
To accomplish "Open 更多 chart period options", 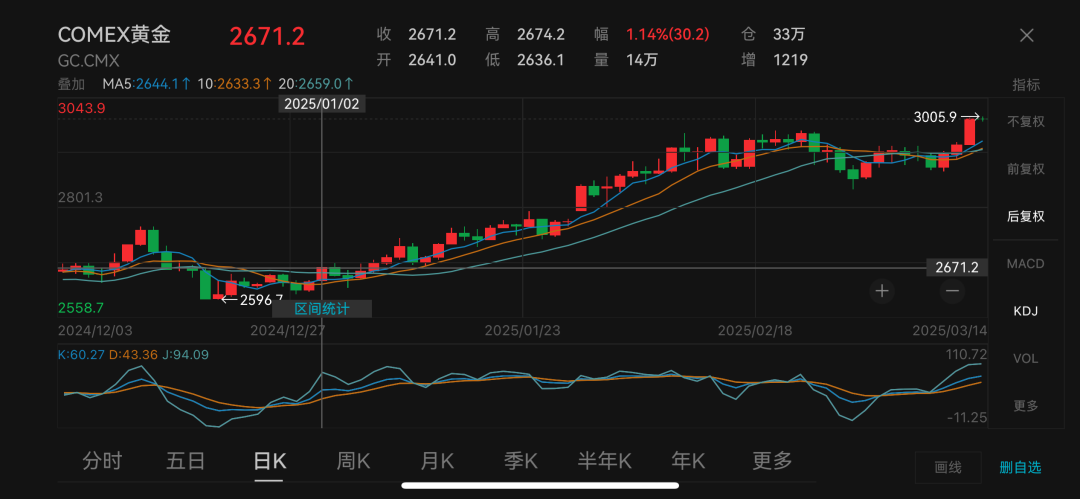I will pyautogui.click(x=772, y=461).
